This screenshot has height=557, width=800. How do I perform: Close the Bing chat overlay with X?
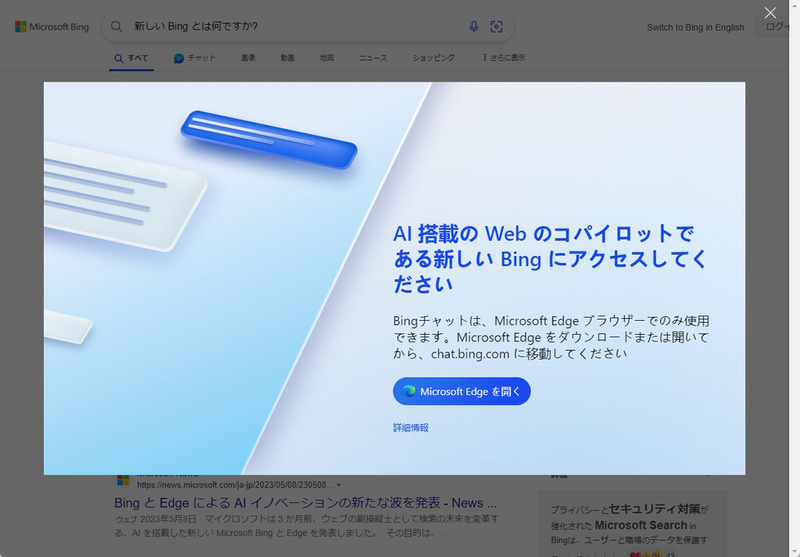770,13
